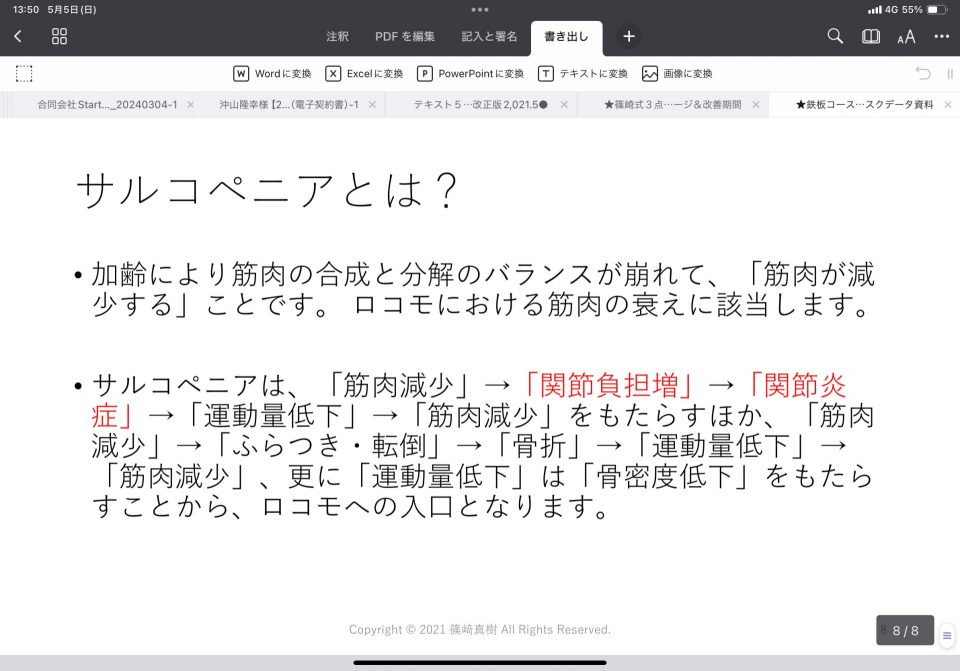
Task: Add a new tool tab with plus
Action: click(x=629, y=37)
